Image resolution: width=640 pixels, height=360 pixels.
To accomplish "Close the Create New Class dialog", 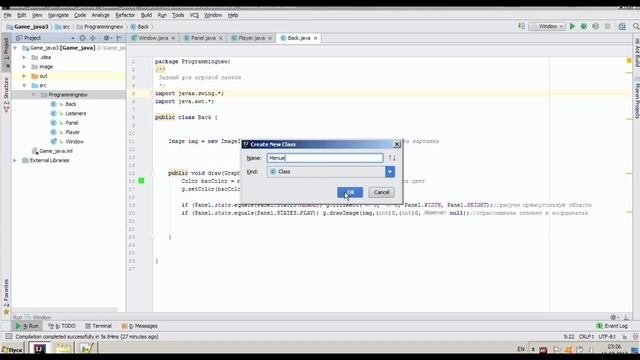I will pyautogui.click(x=397, y=144).
